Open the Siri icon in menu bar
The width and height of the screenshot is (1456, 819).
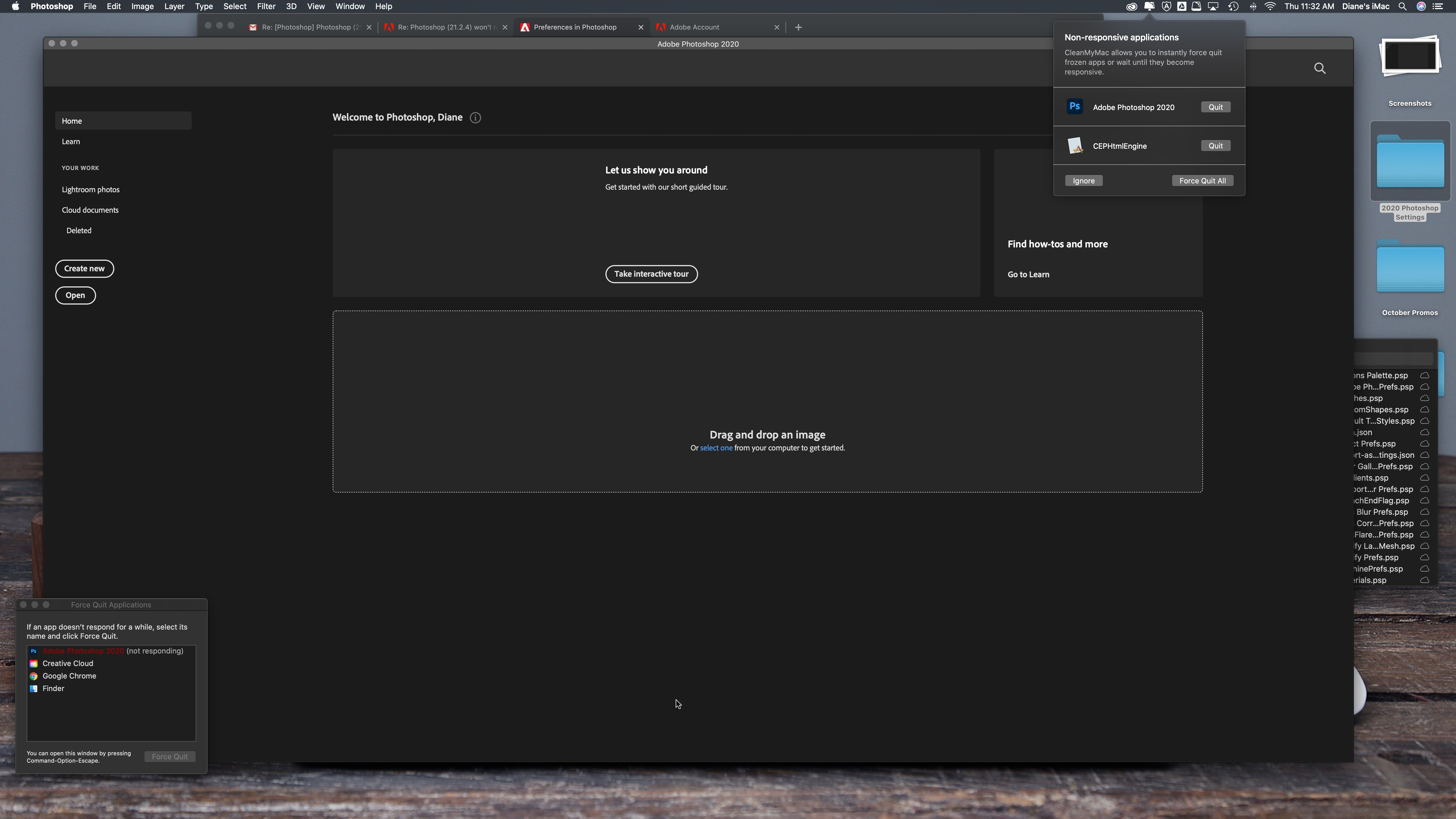(x=1420, y=7)
